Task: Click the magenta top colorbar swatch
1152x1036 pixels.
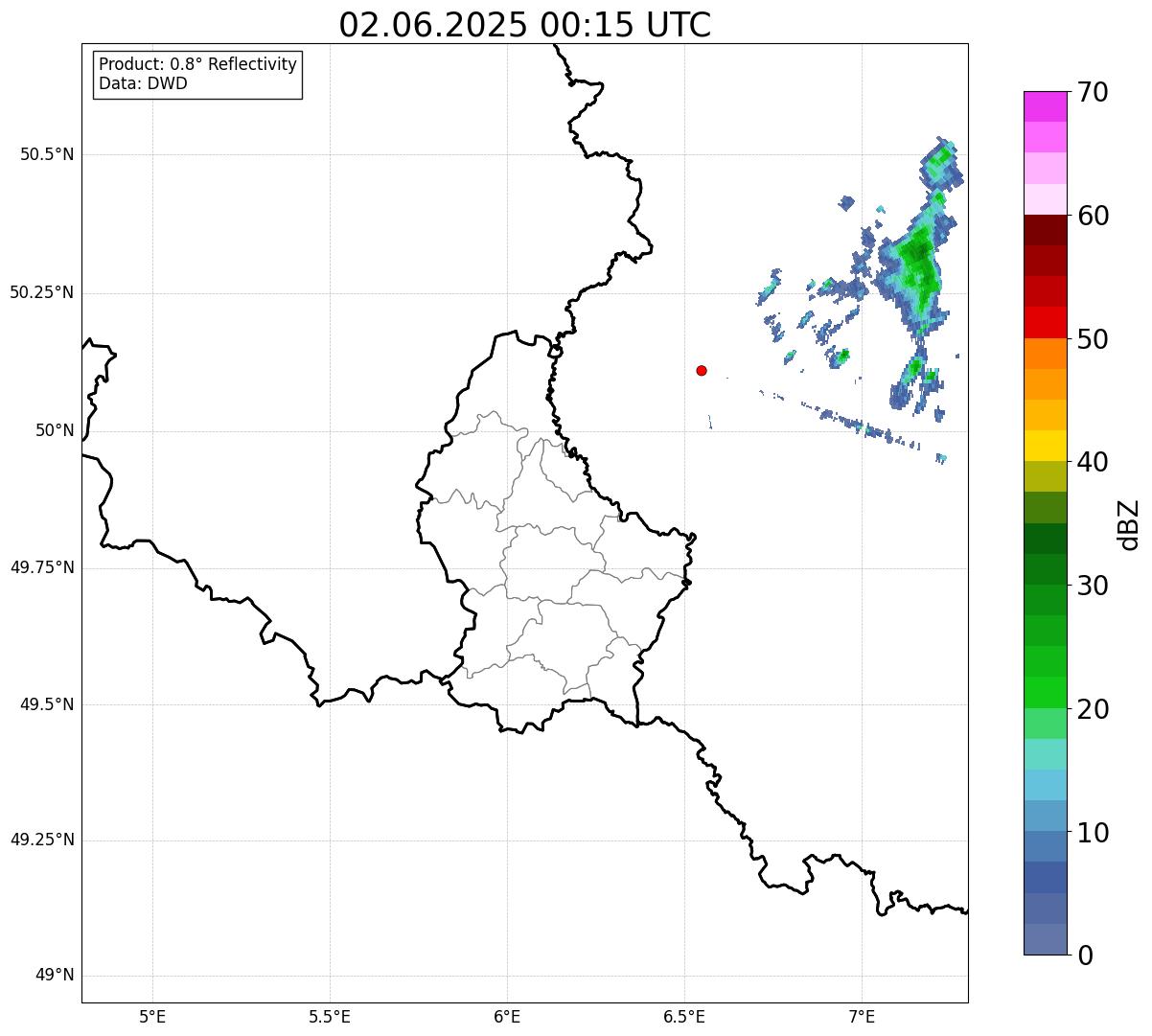Action: [1046, 106]
